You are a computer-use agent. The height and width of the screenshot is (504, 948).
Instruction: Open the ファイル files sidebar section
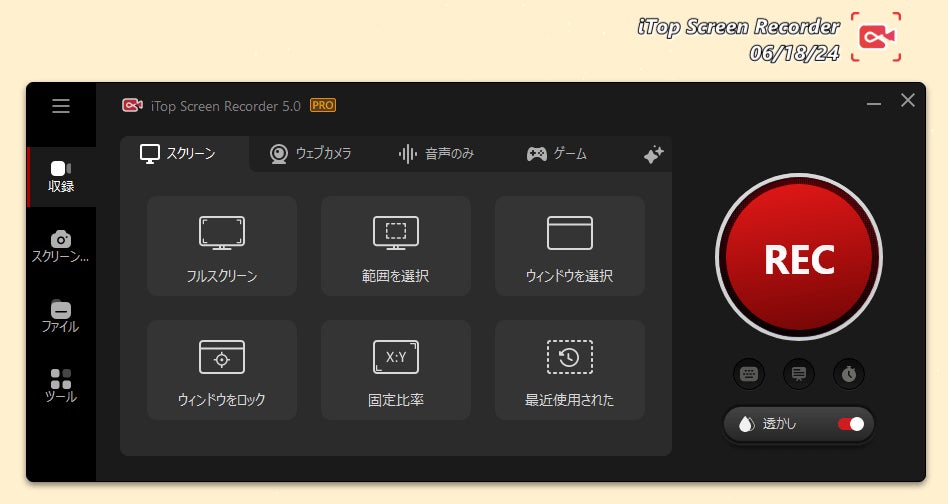[61, 317]
